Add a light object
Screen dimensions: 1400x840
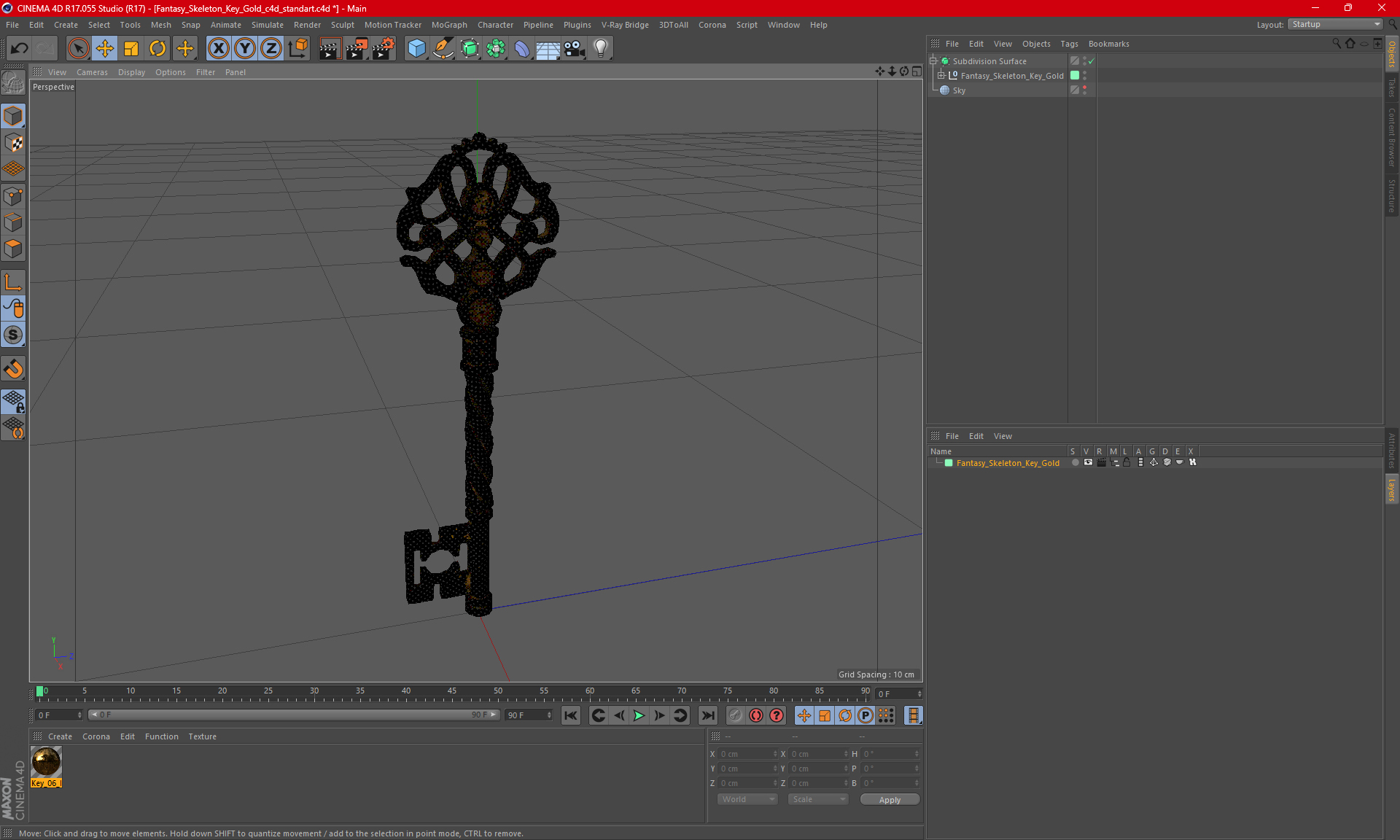coord(600,49)
